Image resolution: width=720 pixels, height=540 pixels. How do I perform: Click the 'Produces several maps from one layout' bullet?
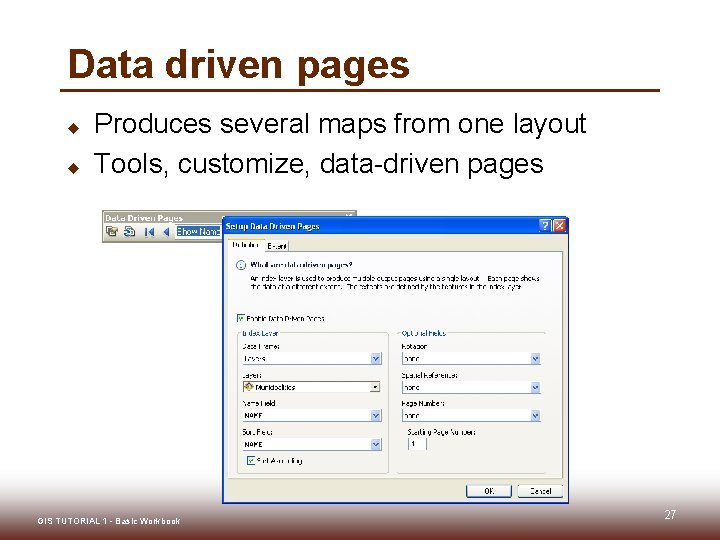tap(340, 124)
